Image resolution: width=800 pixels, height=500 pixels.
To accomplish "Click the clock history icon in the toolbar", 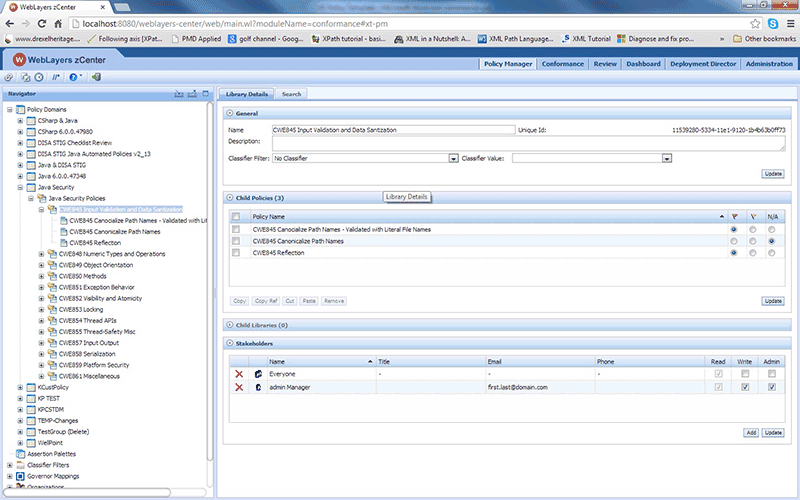I will pos(39,77).
